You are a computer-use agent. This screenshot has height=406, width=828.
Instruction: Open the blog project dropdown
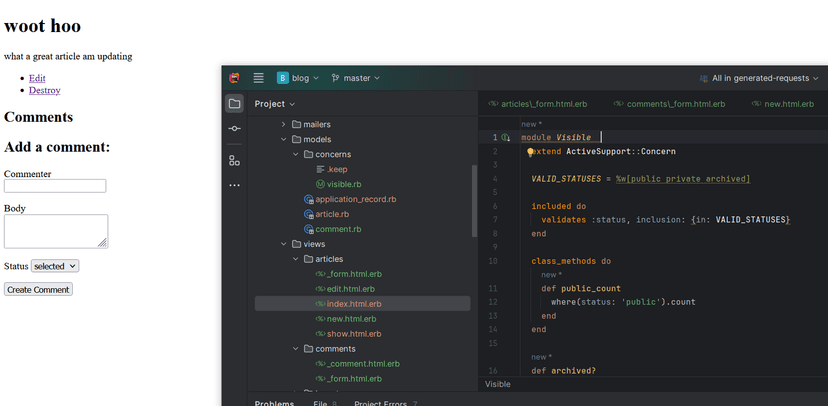(x=299, y=78)
